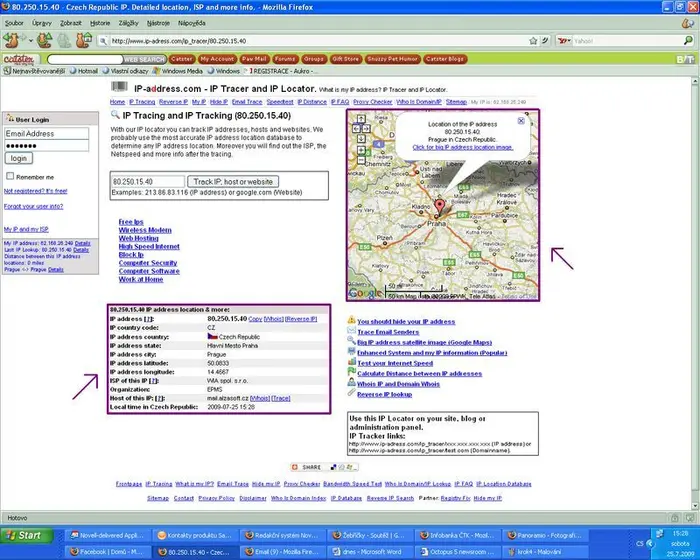Click the Reverse IP navigation link

173,102
